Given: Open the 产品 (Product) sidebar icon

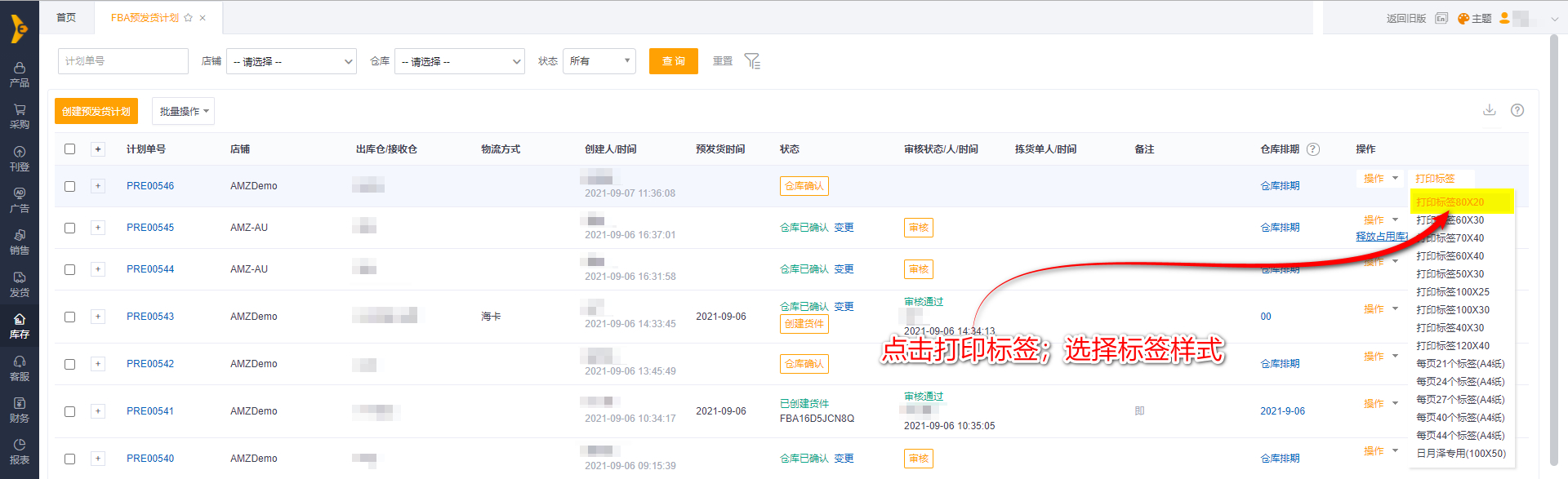Looking at the screenshot, I should click(x=20, y=73).
